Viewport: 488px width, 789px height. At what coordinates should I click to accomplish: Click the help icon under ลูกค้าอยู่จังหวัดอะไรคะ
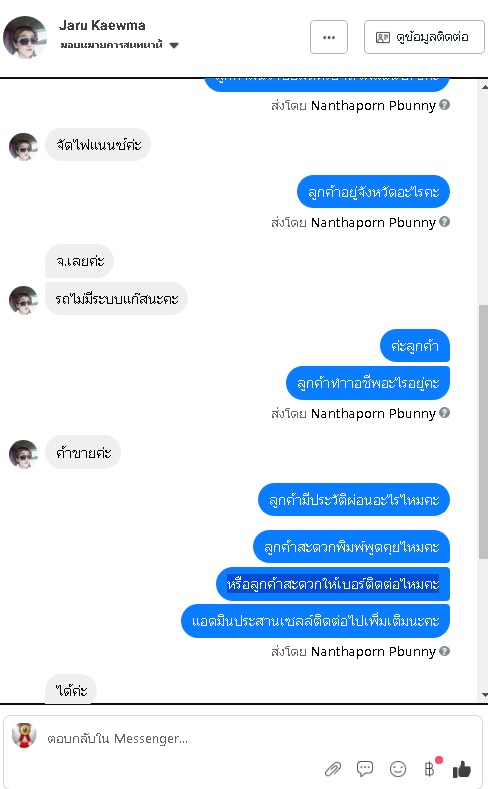coord(444,221)
